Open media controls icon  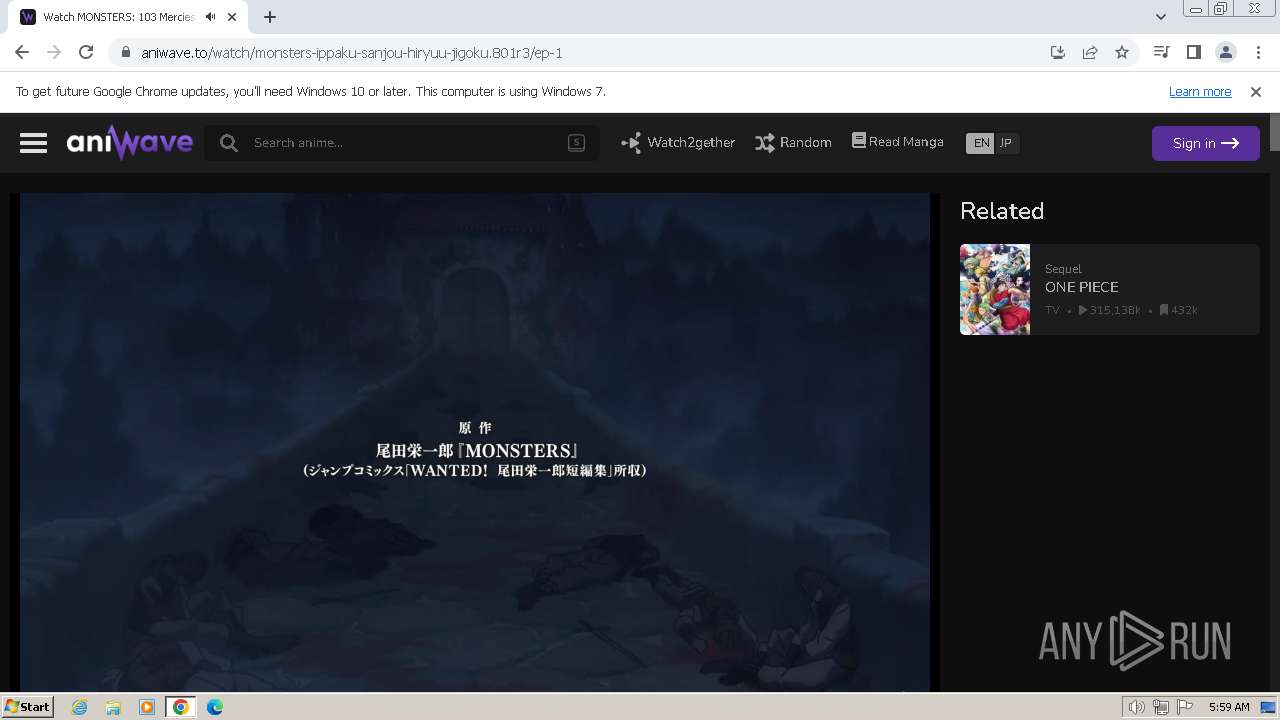coord(1161,52)
